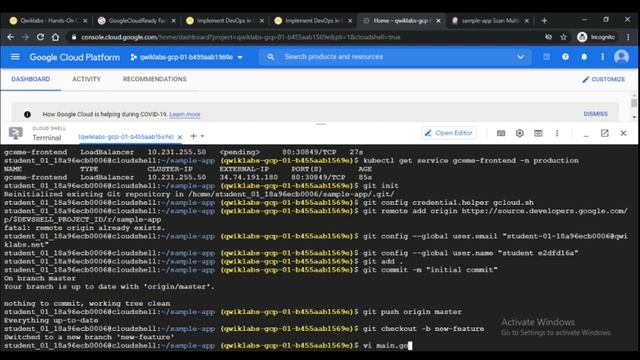Click the Open Editor button
This screenshot has width=640, height=360.
[x=449, y=133]
